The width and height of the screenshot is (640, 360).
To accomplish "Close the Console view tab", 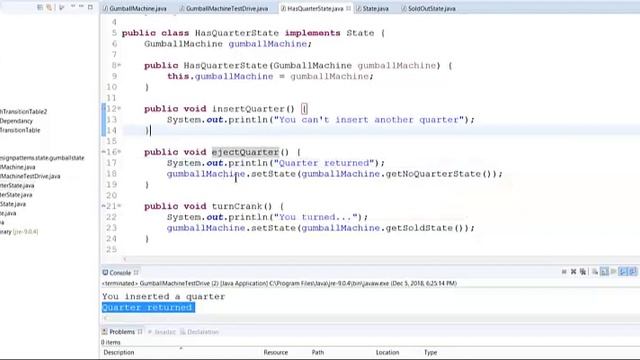I will click(136, 273).
